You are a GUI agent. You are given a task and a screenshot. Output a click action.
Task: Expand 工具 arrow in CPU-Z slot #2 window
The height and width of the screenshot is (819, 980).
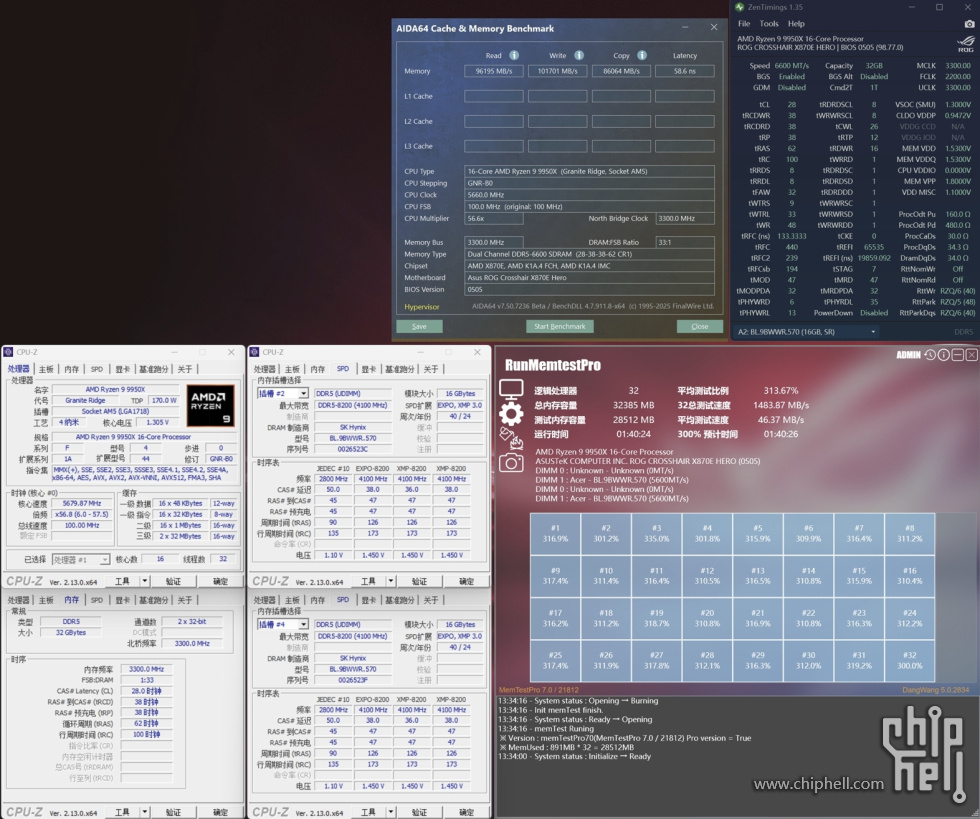tap(391, 581)
